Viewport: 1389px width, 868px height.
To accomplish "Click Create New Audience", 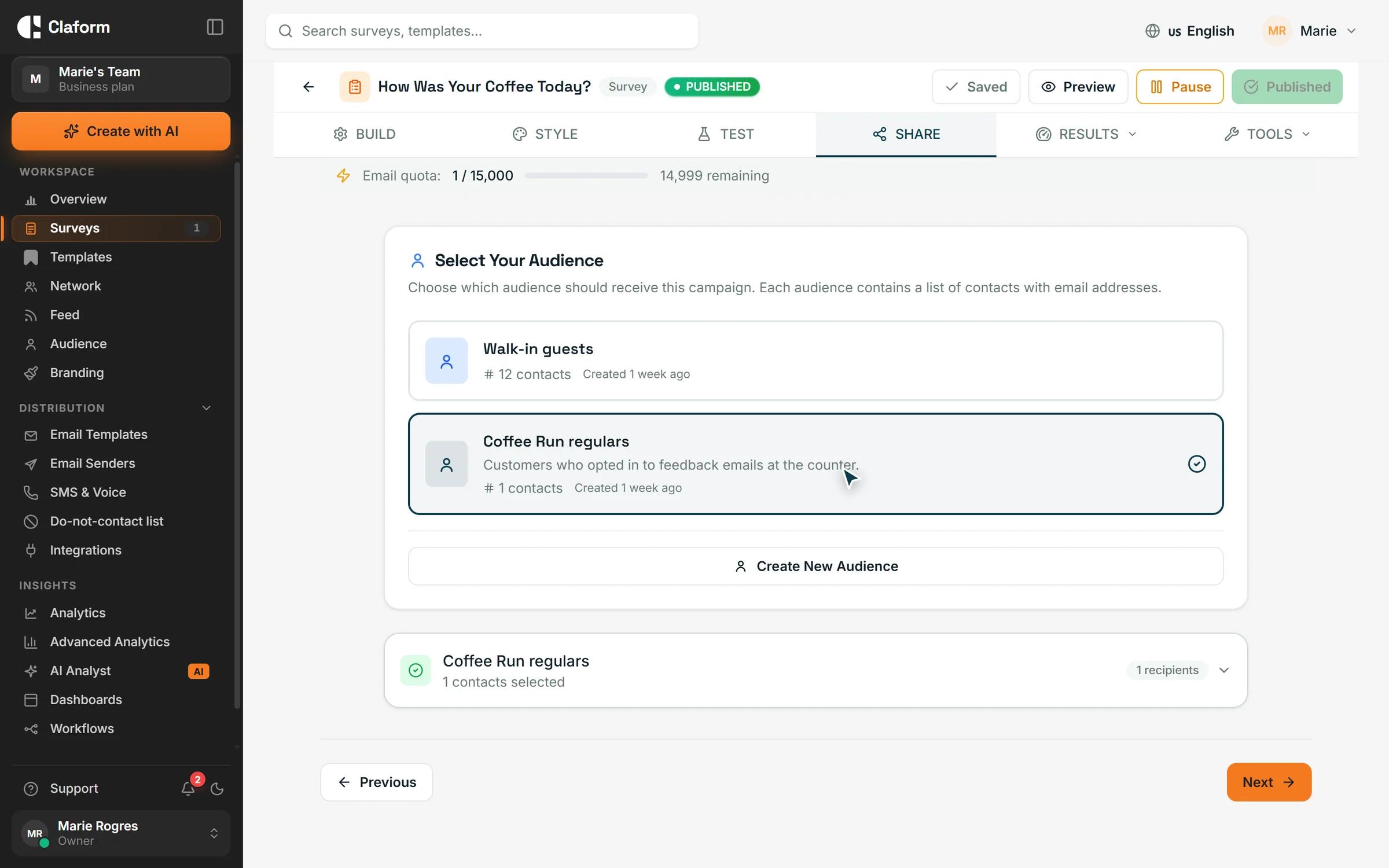I will 815,566.
